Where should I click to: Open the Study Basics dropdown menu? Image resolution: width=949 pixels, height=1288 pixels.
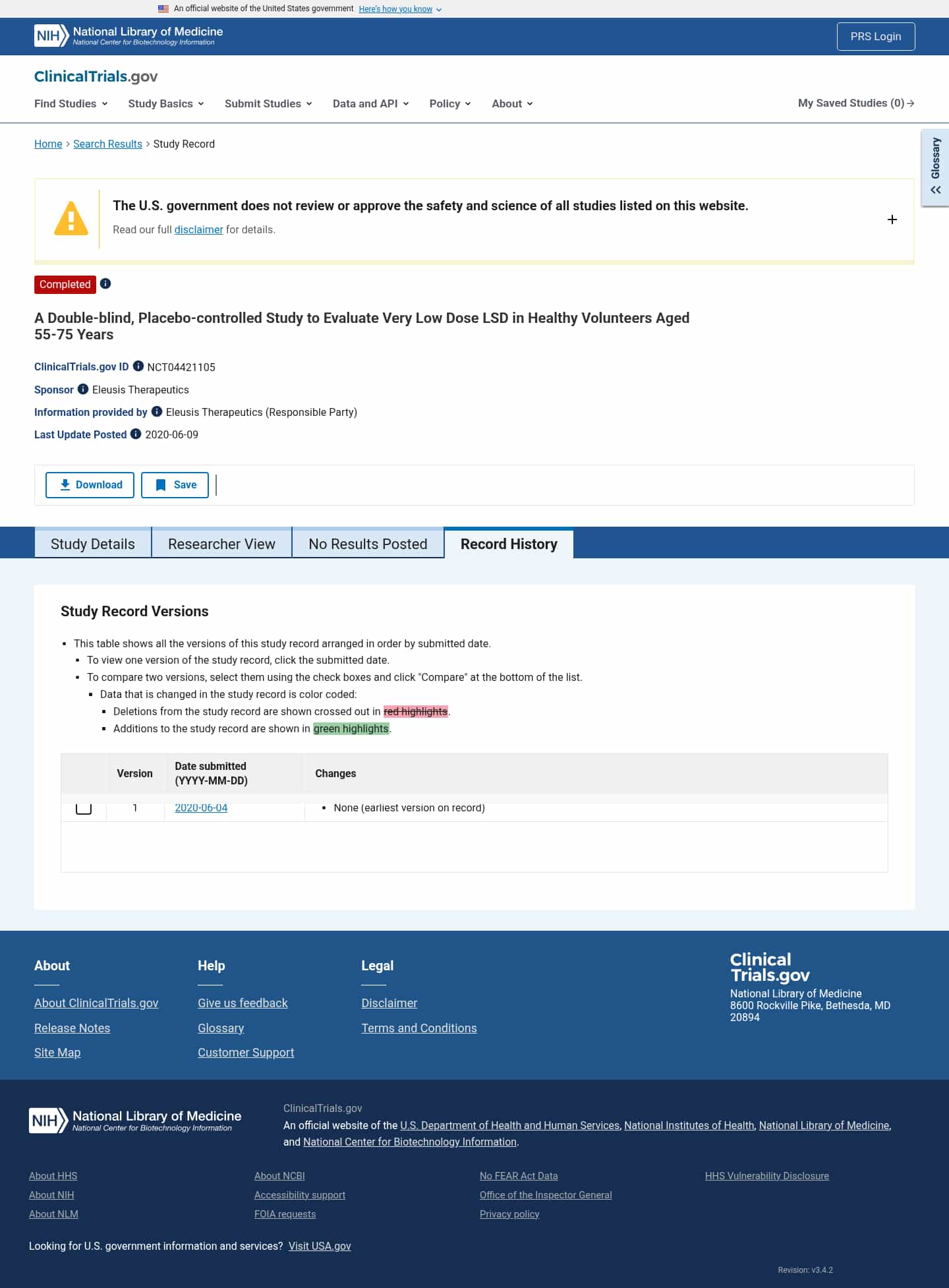click(166, 103)
